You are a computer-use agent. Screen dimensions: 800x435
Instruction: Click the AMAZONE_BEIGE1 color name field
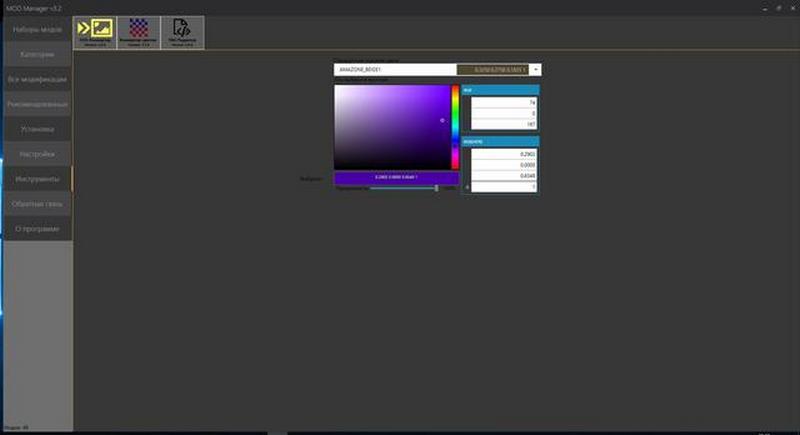pos(394,70)
